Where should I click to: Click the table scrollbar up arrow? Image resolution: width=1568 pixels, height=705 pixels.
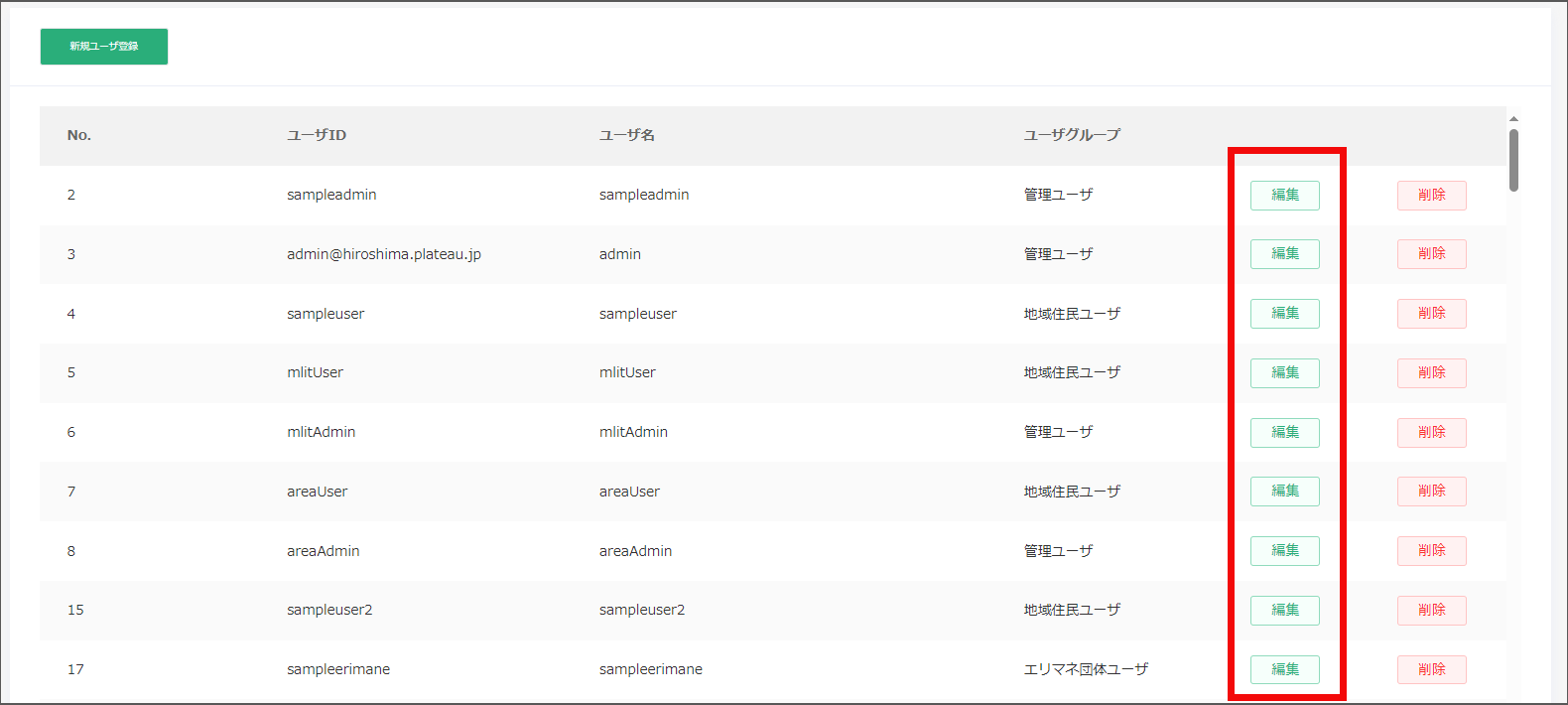click(x=1513, y=118)
